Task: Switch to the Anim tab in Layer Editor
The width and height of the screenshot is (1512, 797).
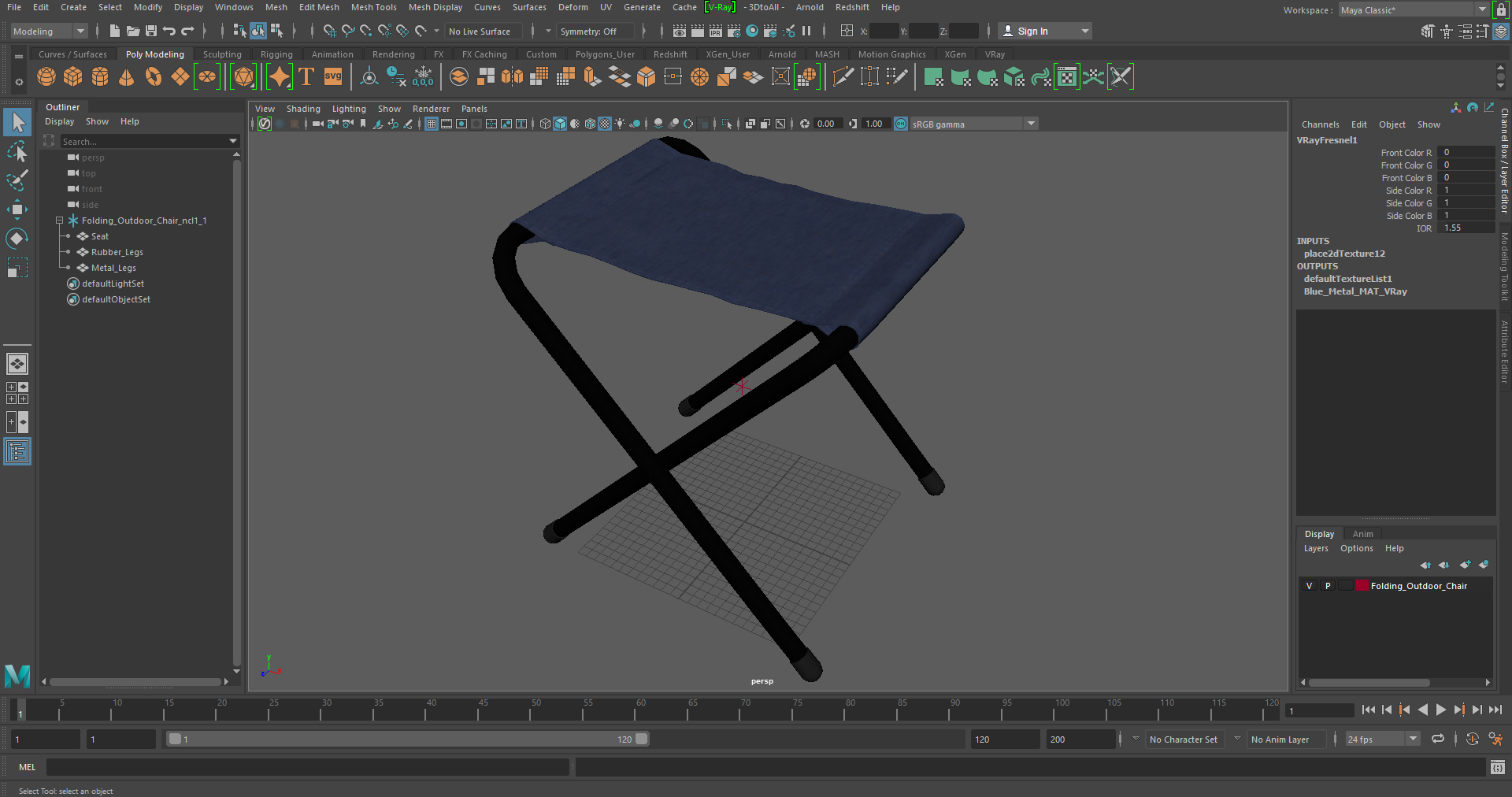Action: (1362, 534)
